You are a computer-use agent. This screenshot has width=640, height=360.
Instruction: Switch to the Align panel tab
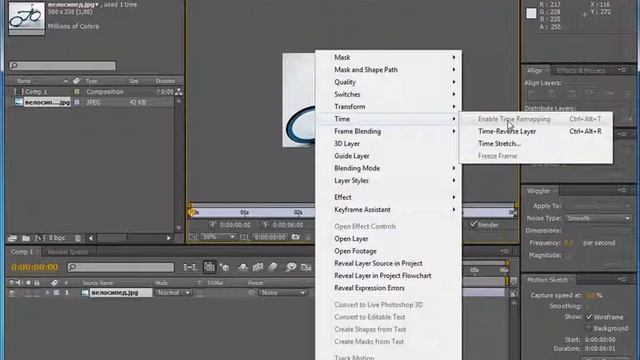(534, 71)
